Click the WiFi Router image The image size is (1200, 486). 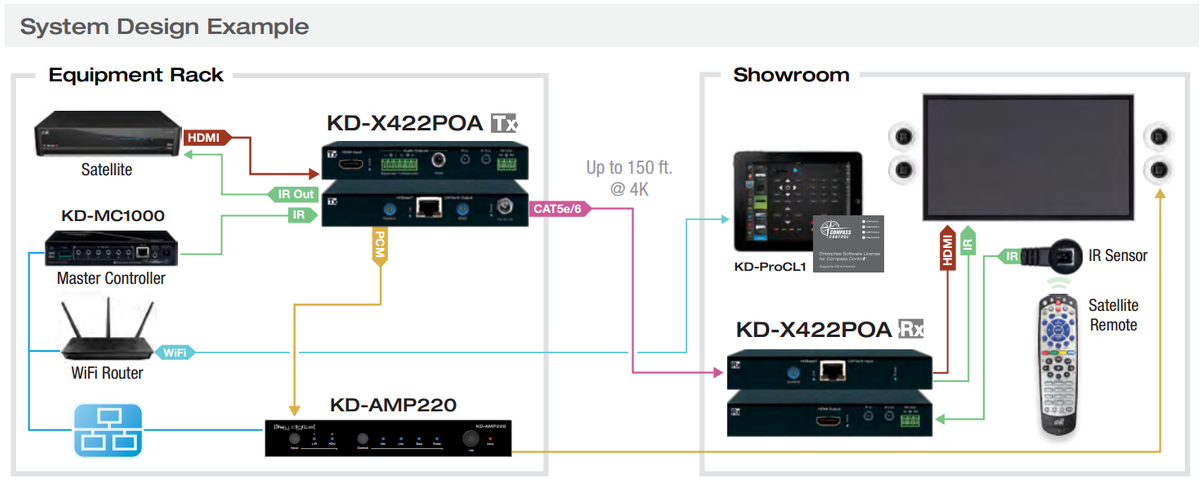[x=104, y=330]
